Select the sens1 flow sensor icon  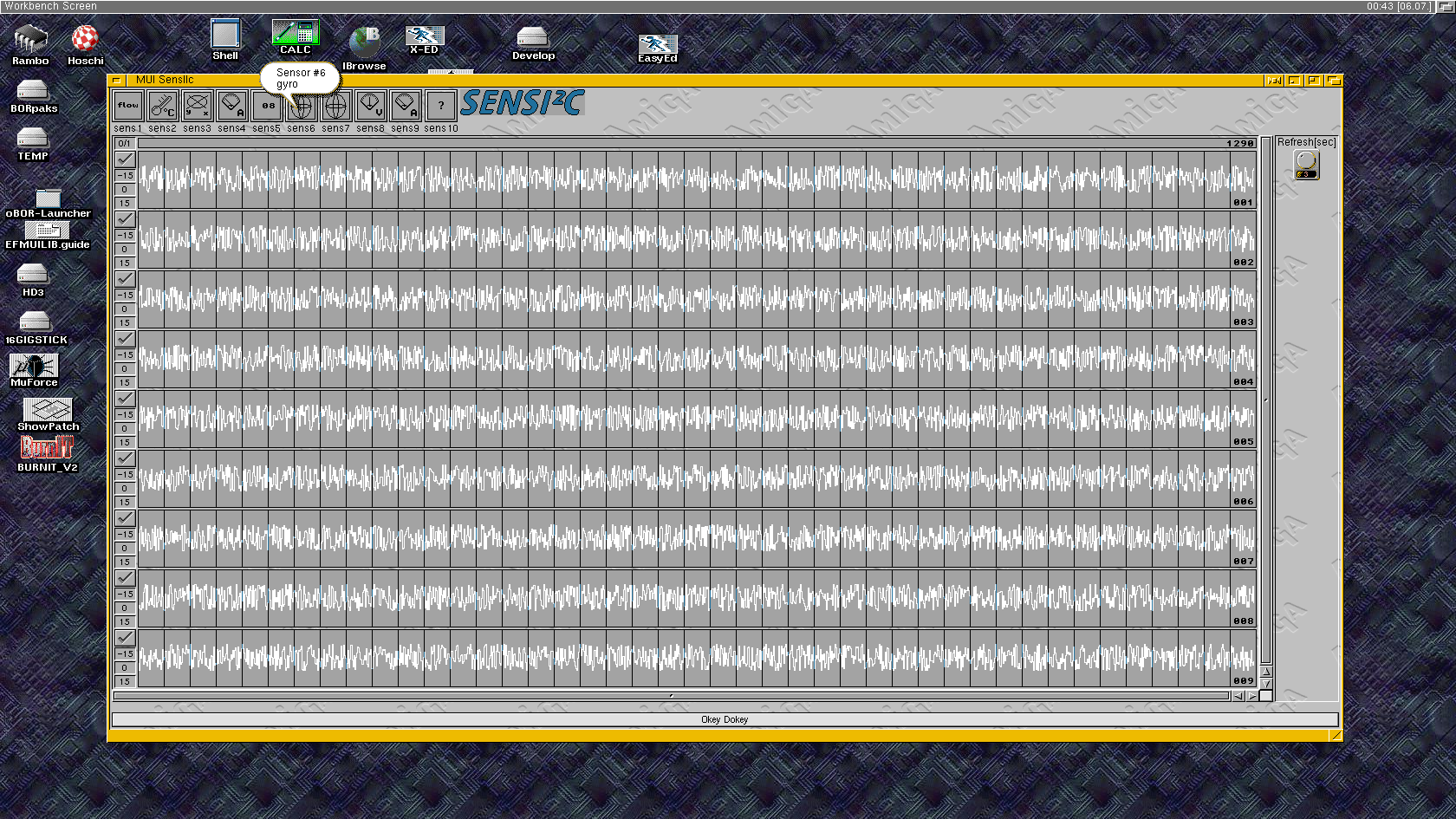[x=128, y=106]
